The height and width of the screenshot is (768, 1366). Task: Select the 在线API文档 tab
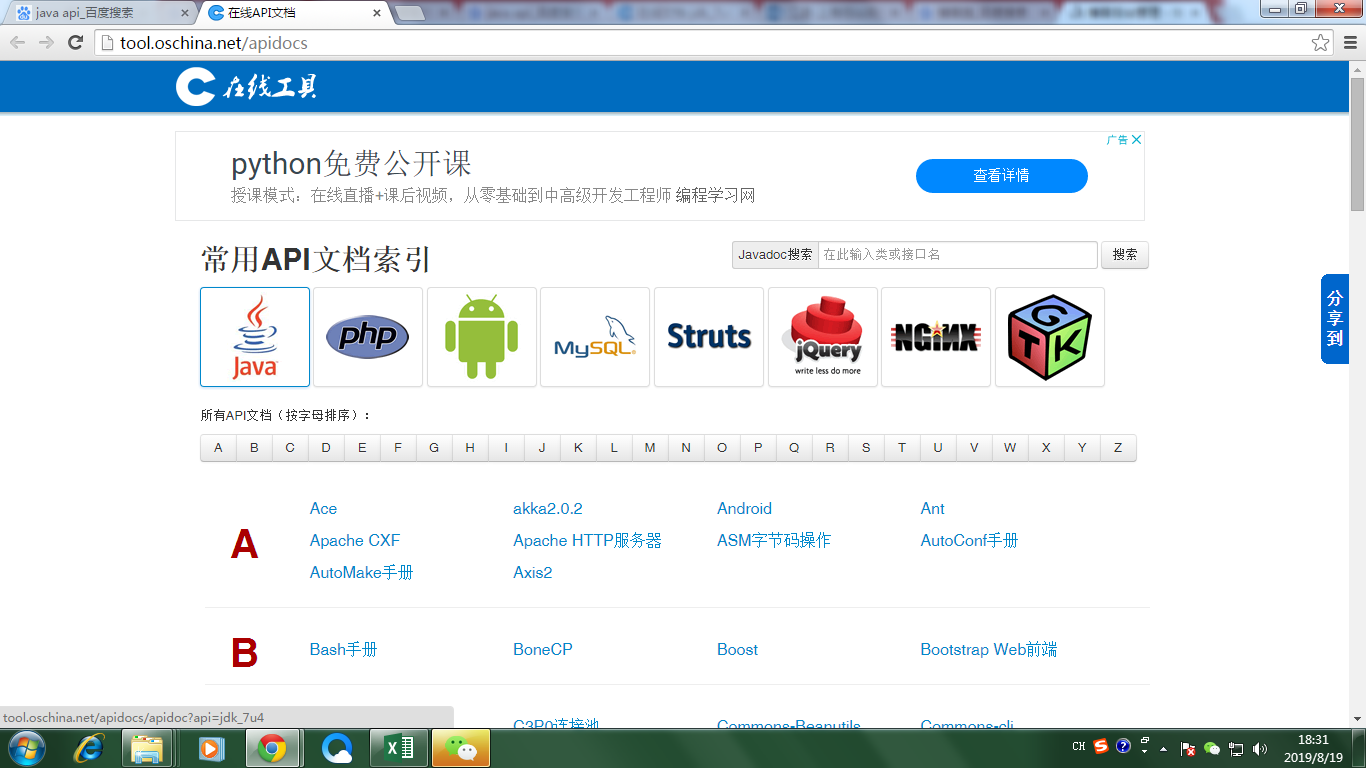(295, 13)
